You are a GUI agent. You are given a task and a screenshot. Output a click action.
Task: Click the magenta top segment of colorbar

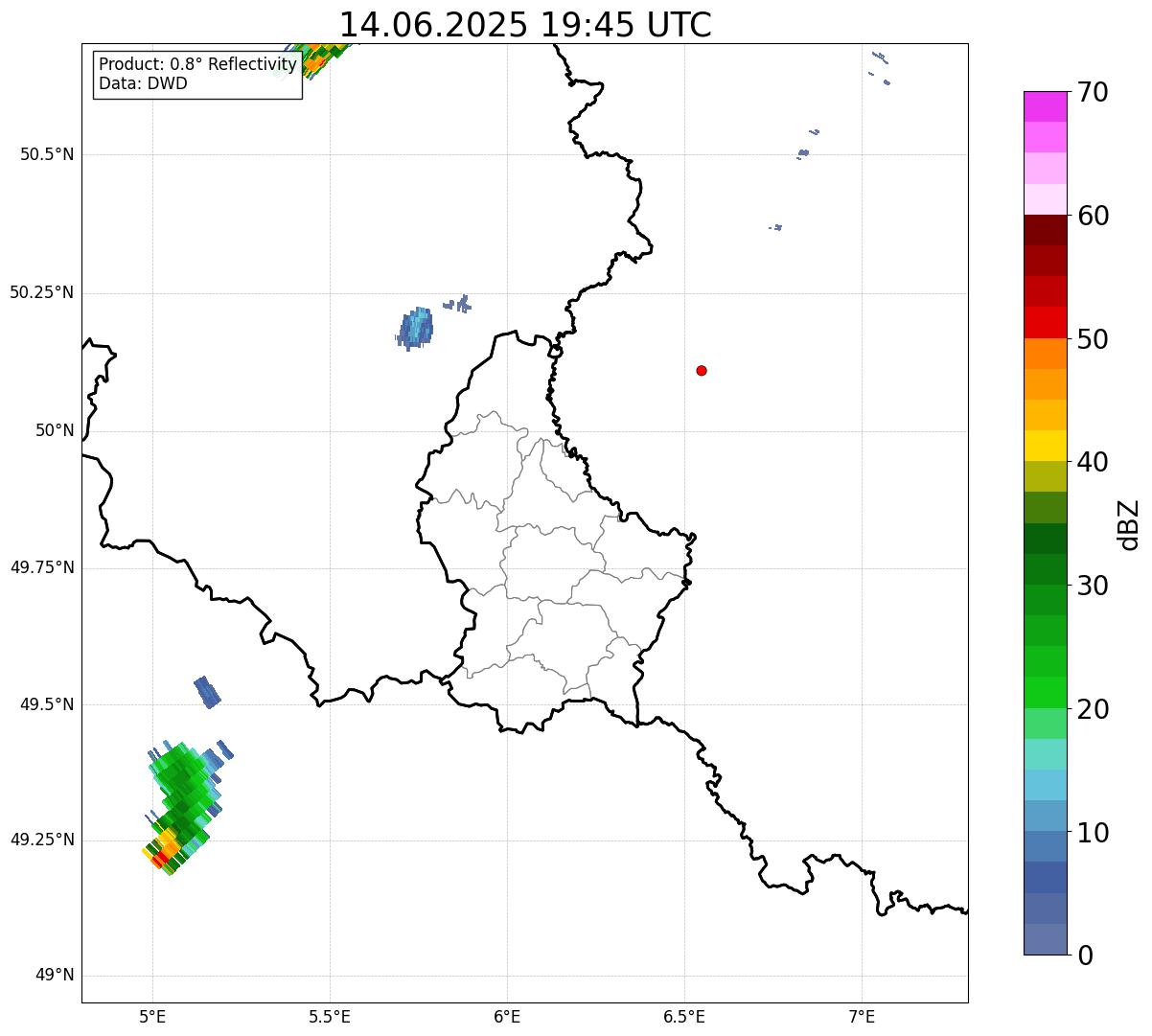coord(1045,106)
